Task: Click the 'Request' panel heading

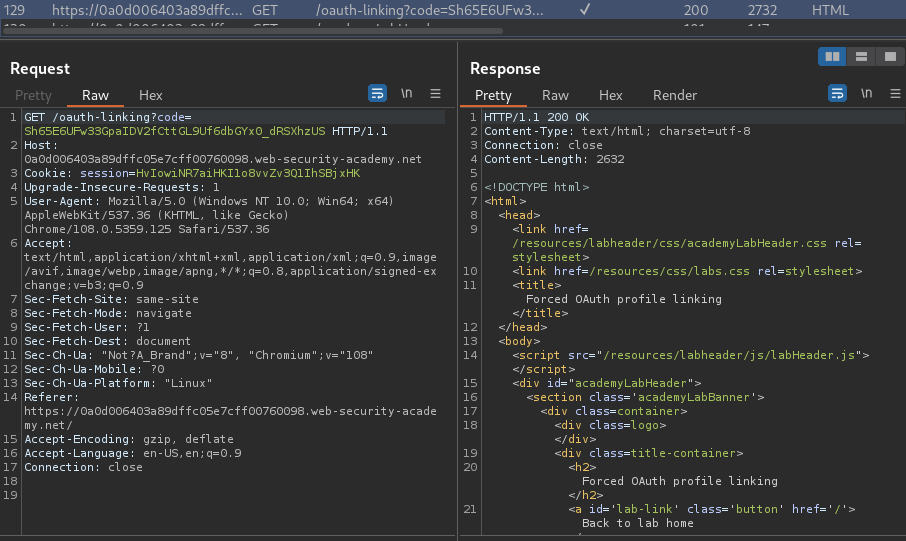Action: [x=40, y=69]
